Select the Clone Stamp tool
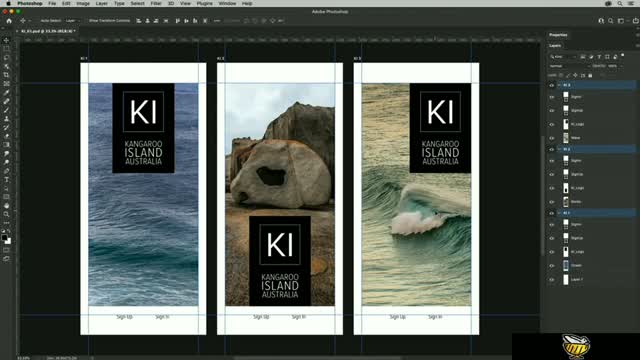The width and height of the screenshot is (640, 360). [6, 119]
